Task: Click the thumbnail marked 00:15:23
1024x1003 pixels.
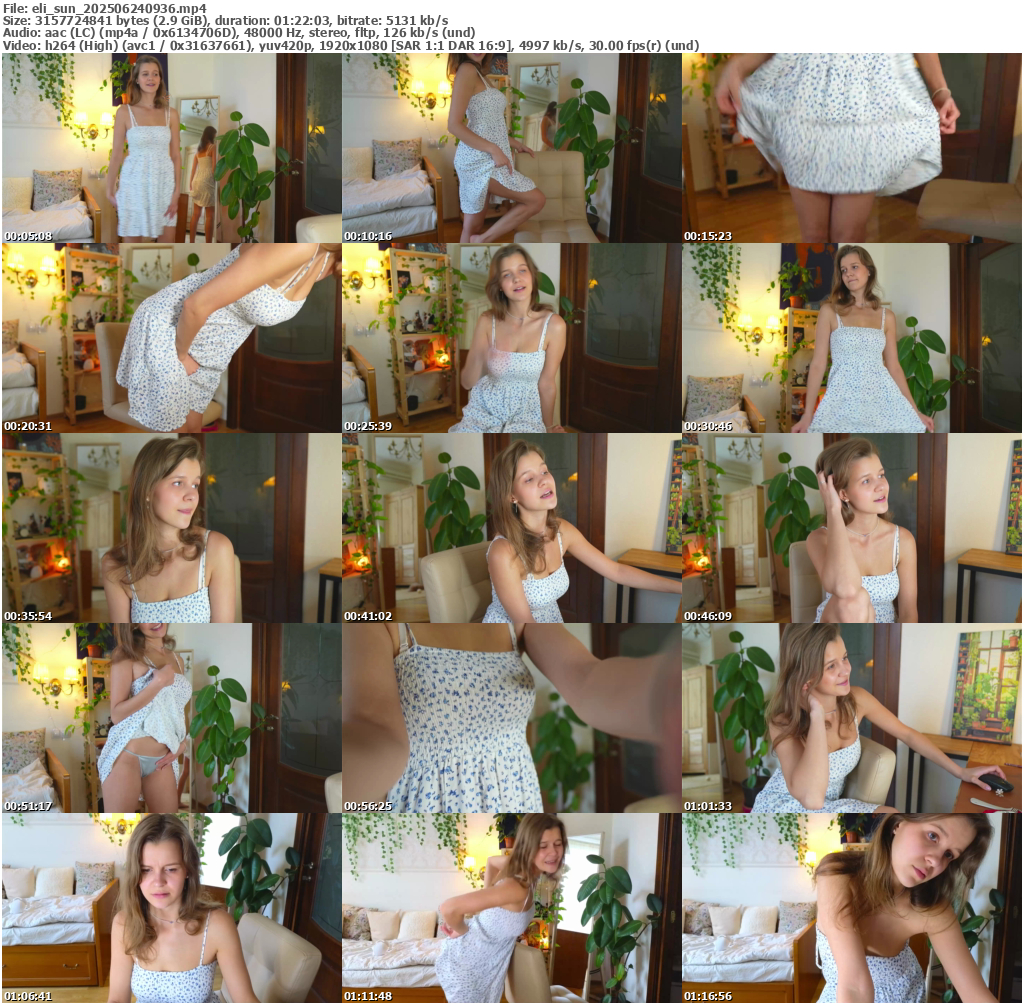Action: point(851,148)
